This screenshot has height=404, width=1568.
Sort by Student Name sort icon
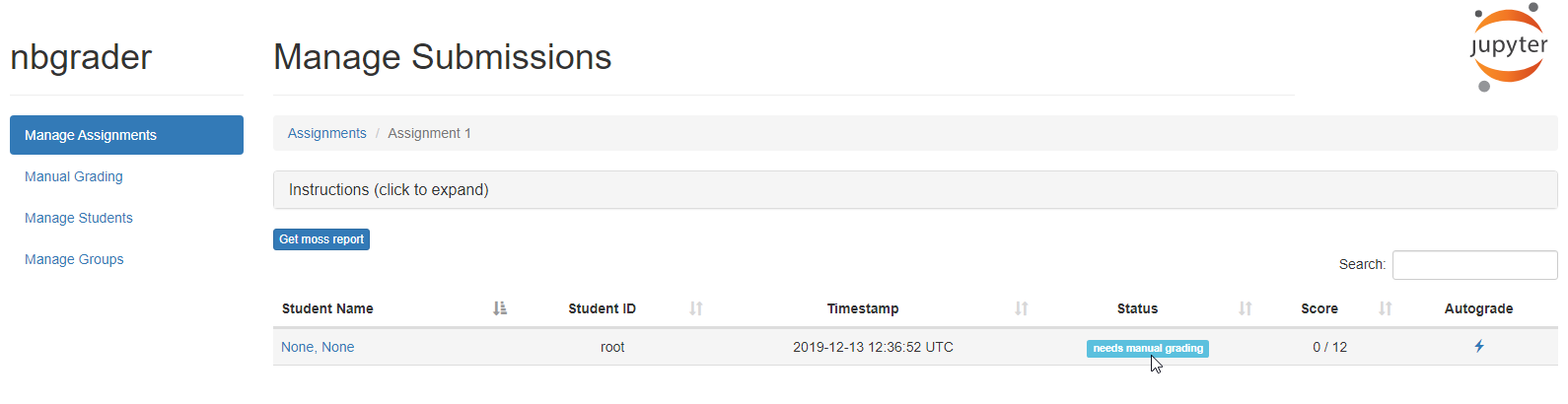500,308
